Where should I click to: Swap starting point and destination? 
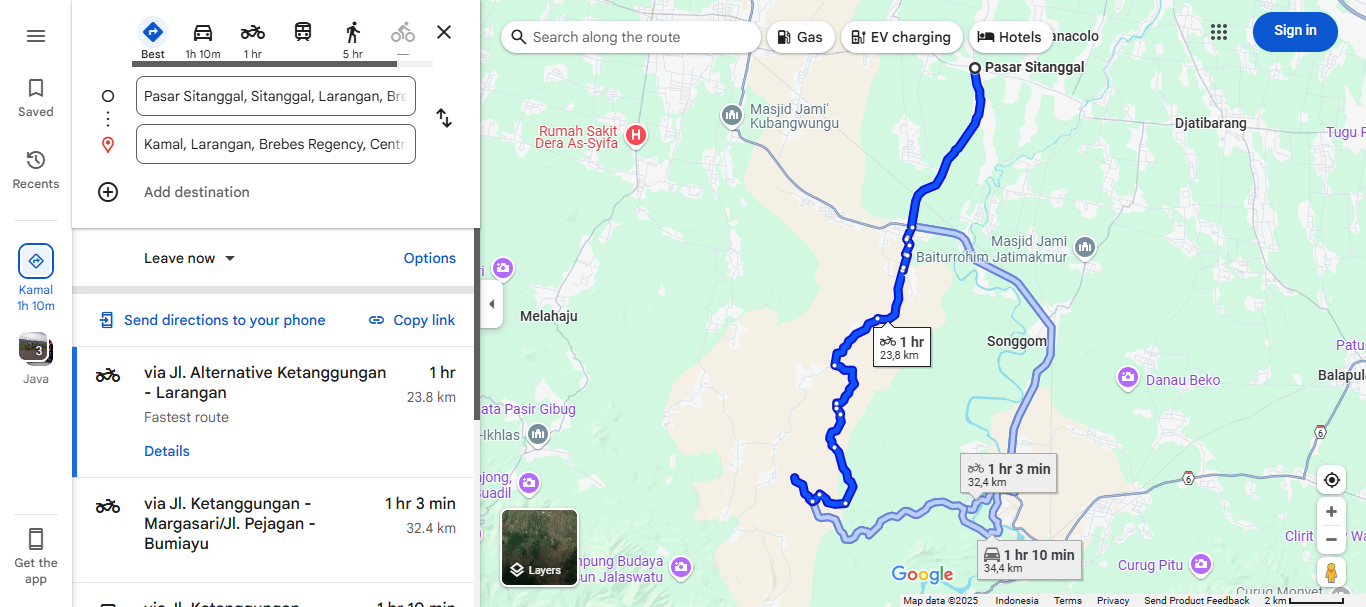coord(444,118)
